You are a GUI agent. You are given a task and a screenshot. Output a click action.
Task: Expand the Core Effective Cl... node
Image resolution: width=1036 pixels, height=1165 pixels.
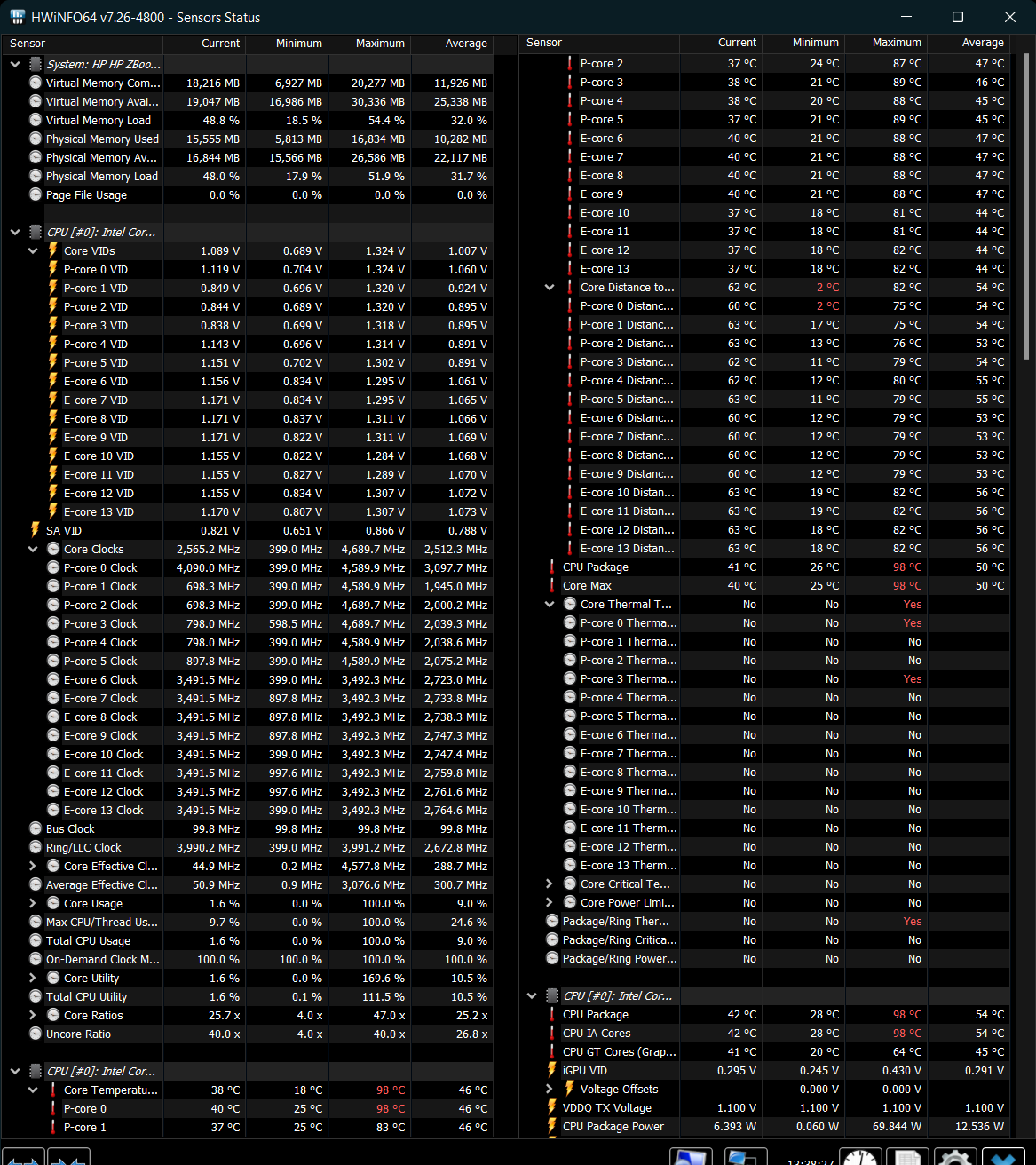(x=33, y=866)
